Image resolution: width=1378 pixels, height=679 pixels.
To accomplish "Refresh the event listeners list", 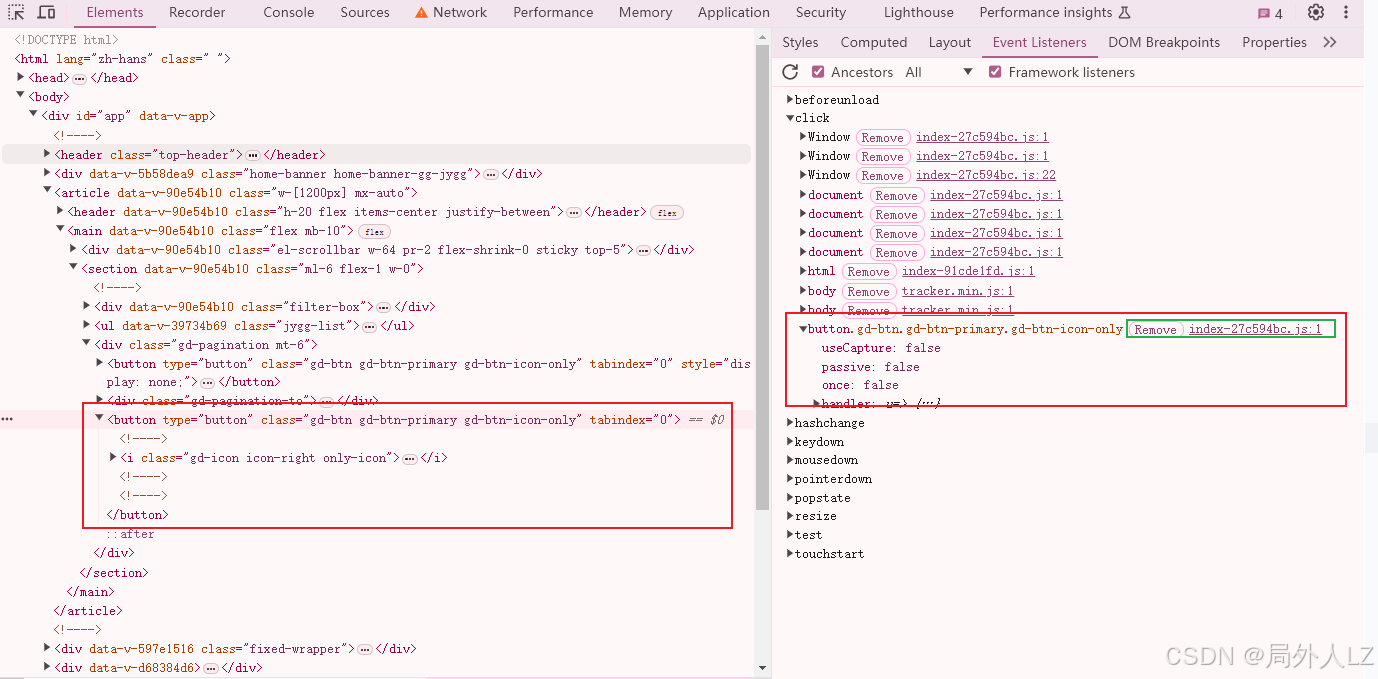I will (790, 72).
